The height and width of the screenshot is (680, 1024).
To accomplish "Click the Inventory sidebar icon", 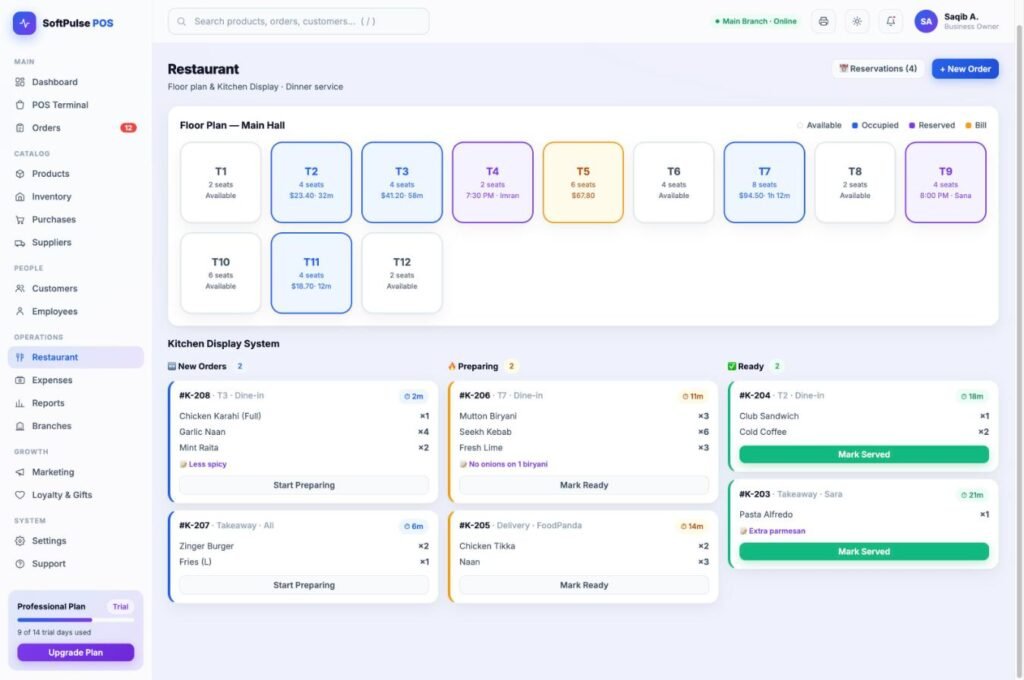I will [20, 197].
